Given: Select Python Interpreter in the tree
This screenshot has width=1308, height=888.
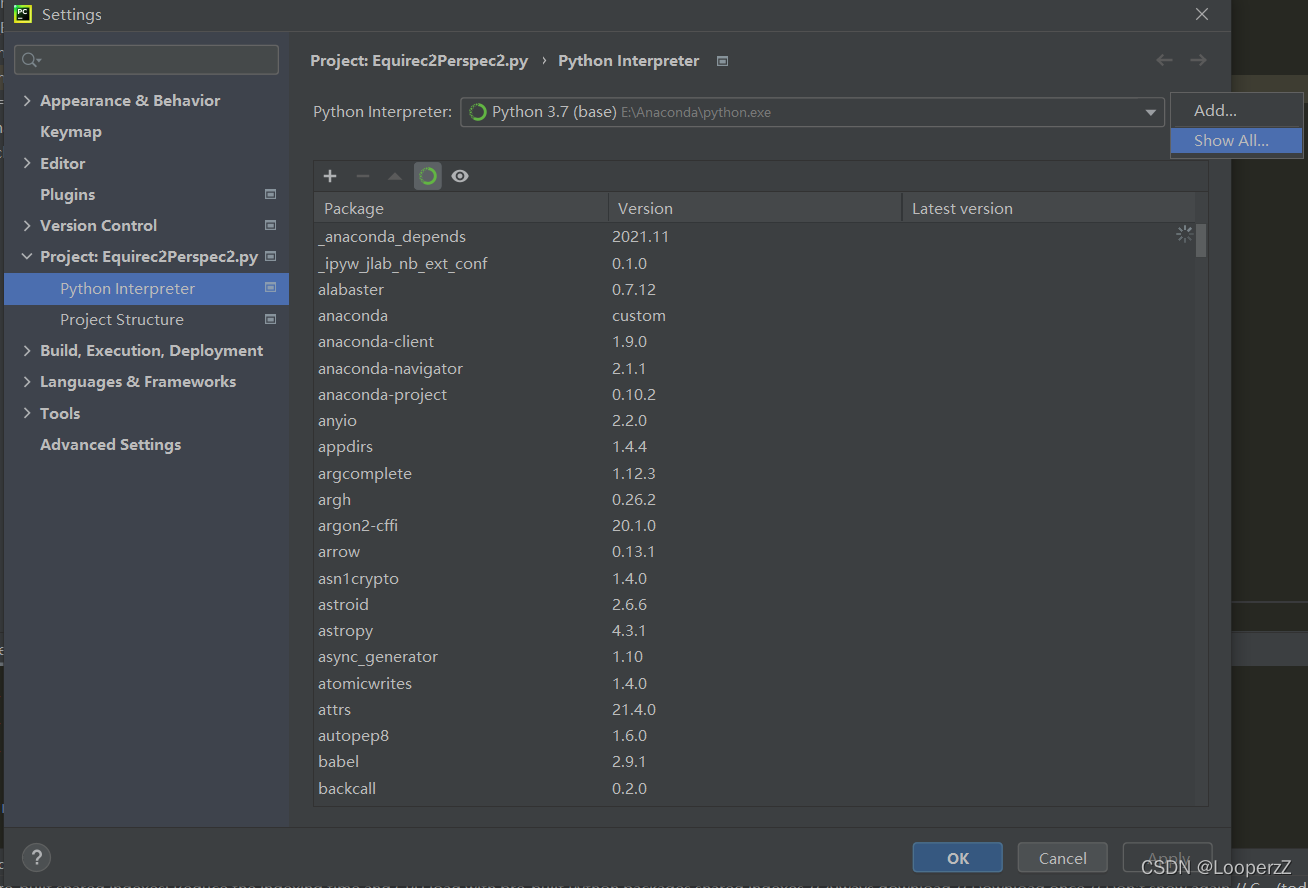Looking at the screenshot, I should pos(146,289).
